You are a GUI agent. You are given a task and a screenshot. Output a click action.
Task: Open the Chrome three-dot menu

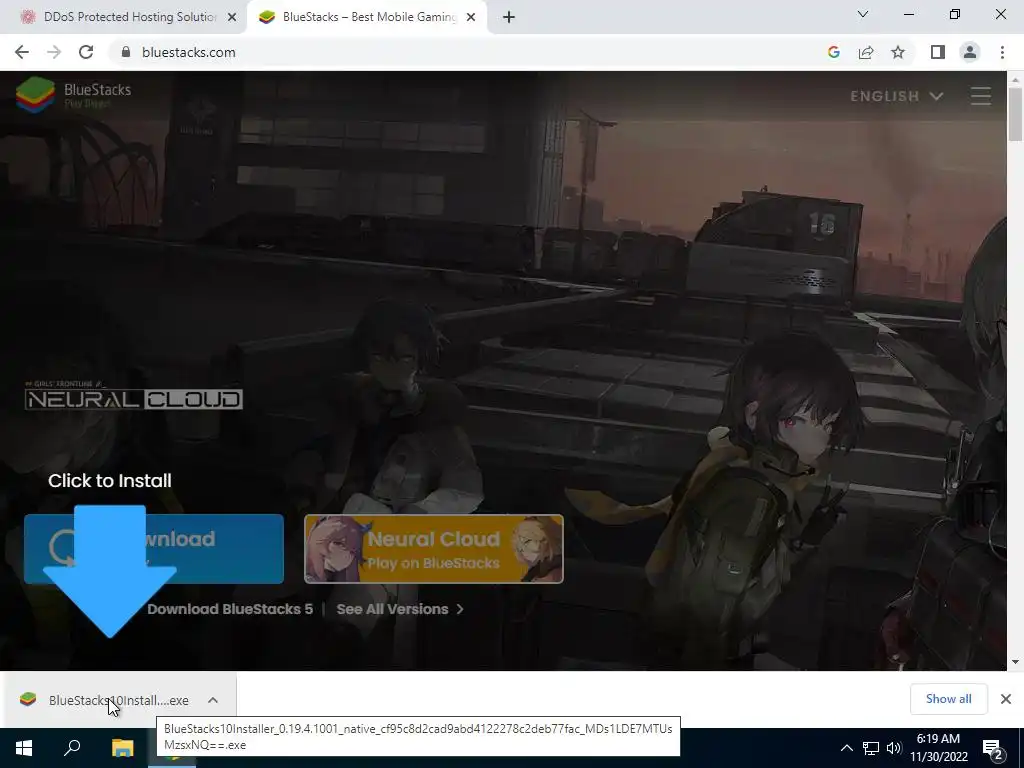point(1002,52)
